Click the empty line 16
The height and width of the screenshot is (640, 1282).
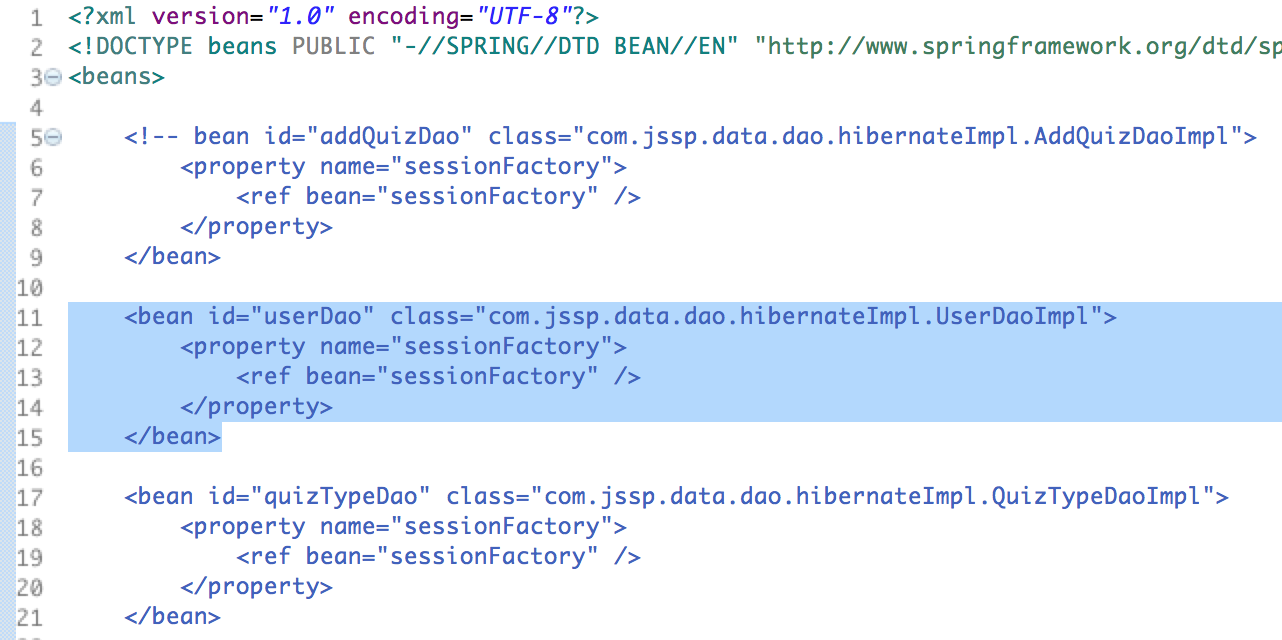tap(675, 467)
